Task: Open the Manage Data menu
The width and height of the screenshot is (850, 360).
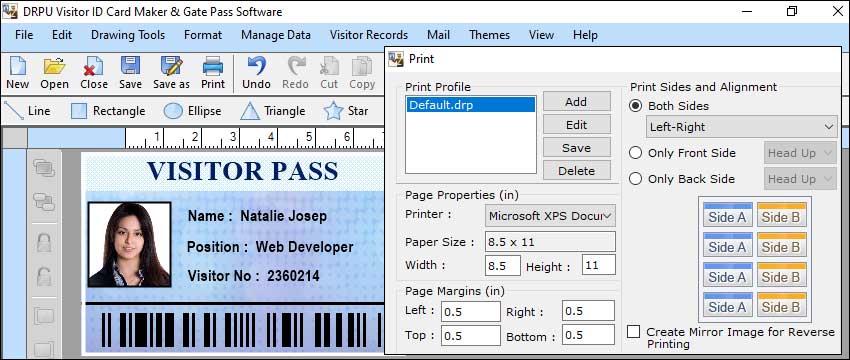Action: tap(276, 35)
